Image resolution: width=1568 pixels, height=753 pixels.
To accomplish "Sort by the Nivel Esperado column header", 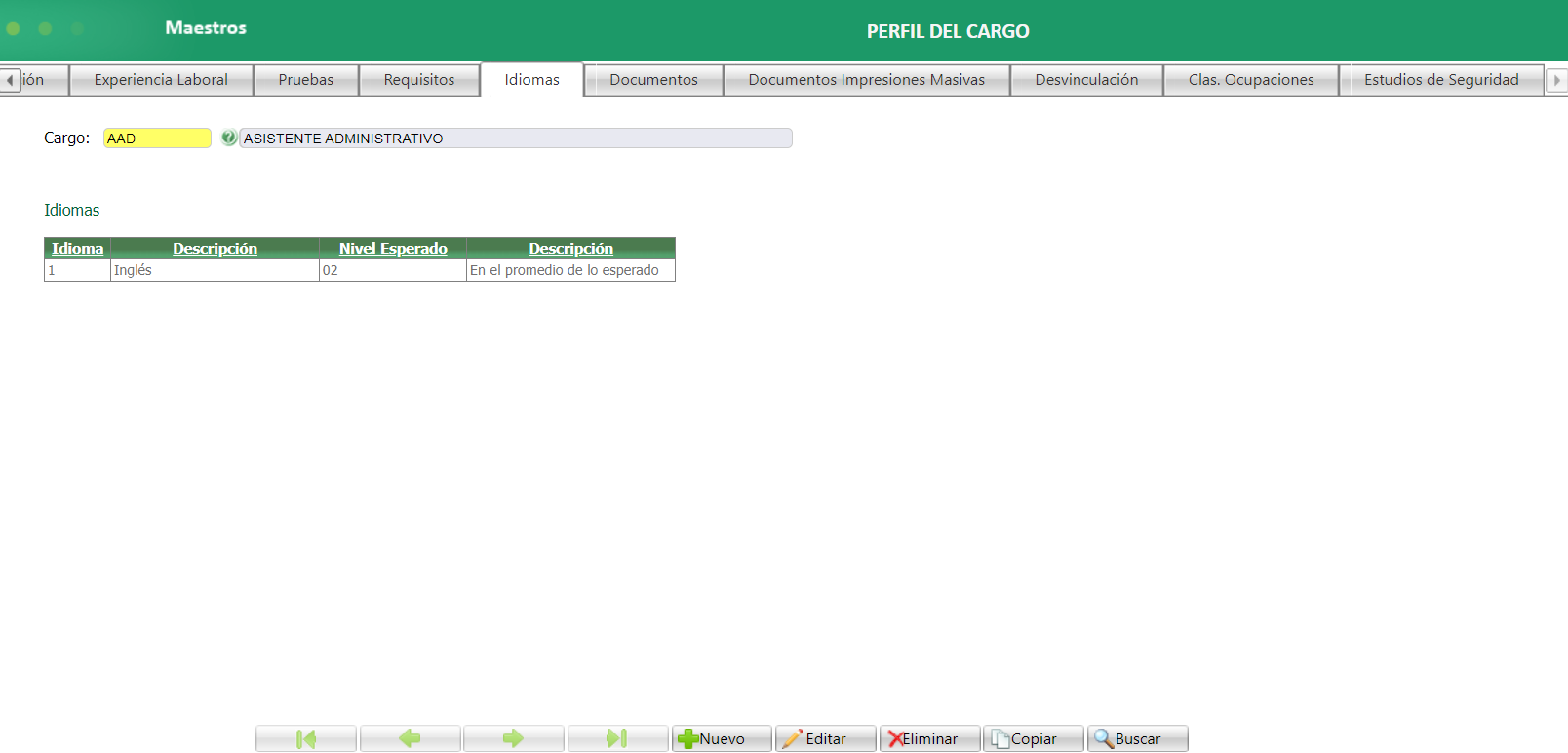I will point(393,249).
